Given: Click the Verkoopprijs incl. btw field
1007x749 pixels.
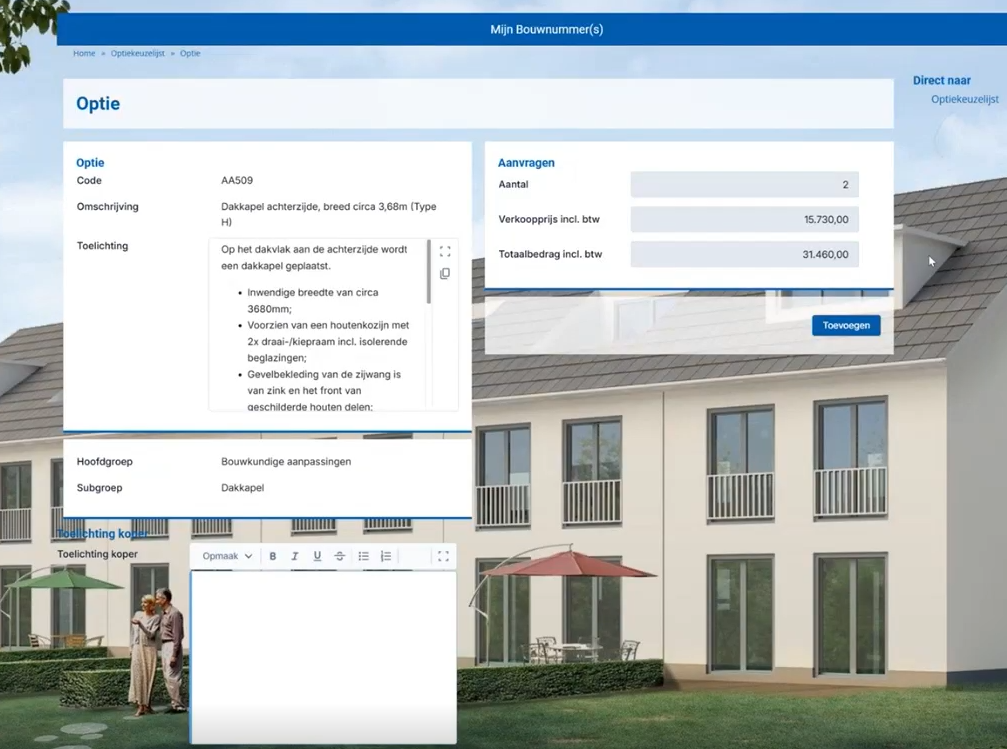Looking at the screenshot, I should 744,220.
